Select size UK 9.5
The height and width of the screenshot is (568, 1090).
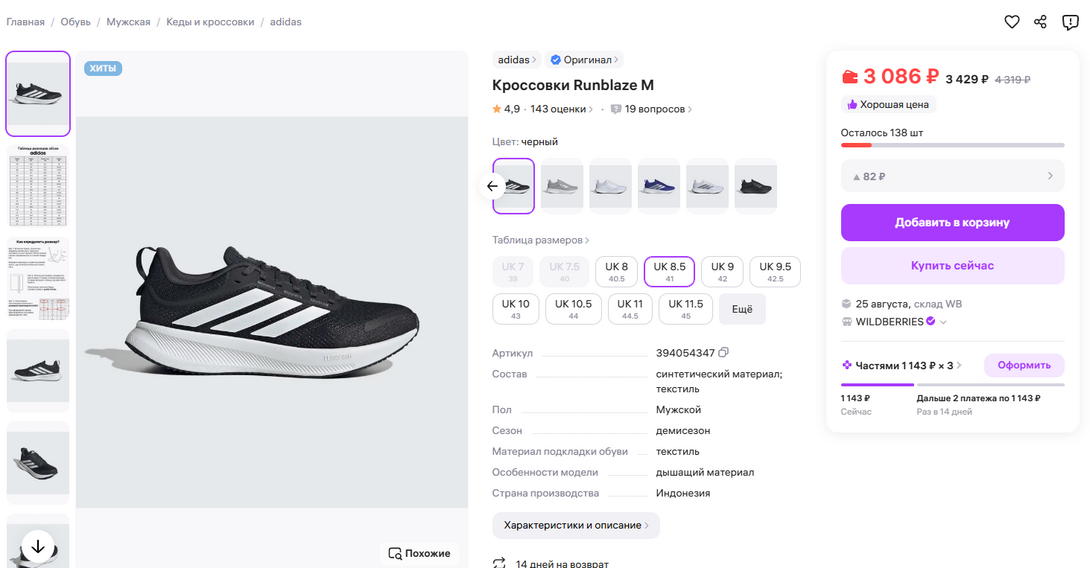pyautogui.click(x=775, y=272)
